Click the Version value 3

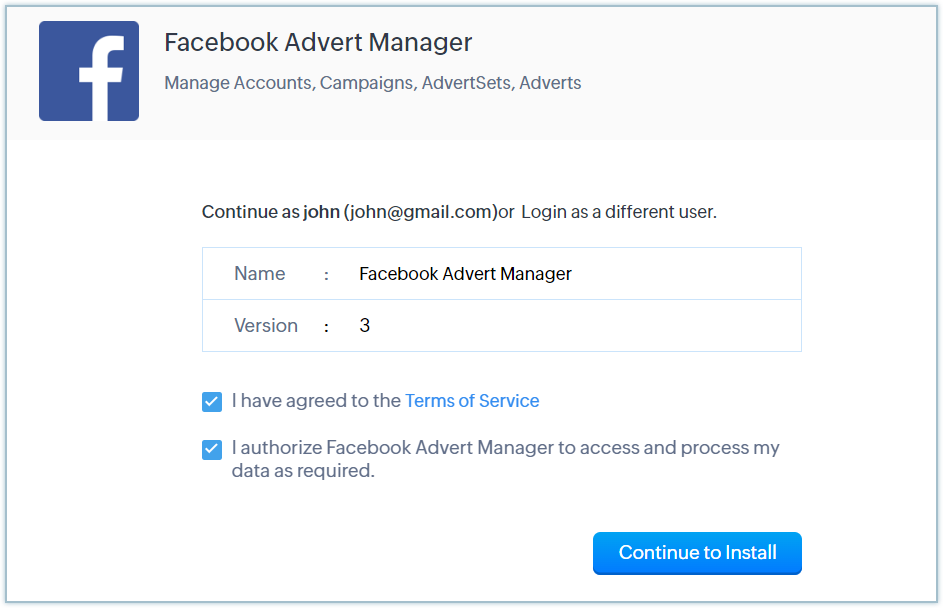tap(364, 325)
